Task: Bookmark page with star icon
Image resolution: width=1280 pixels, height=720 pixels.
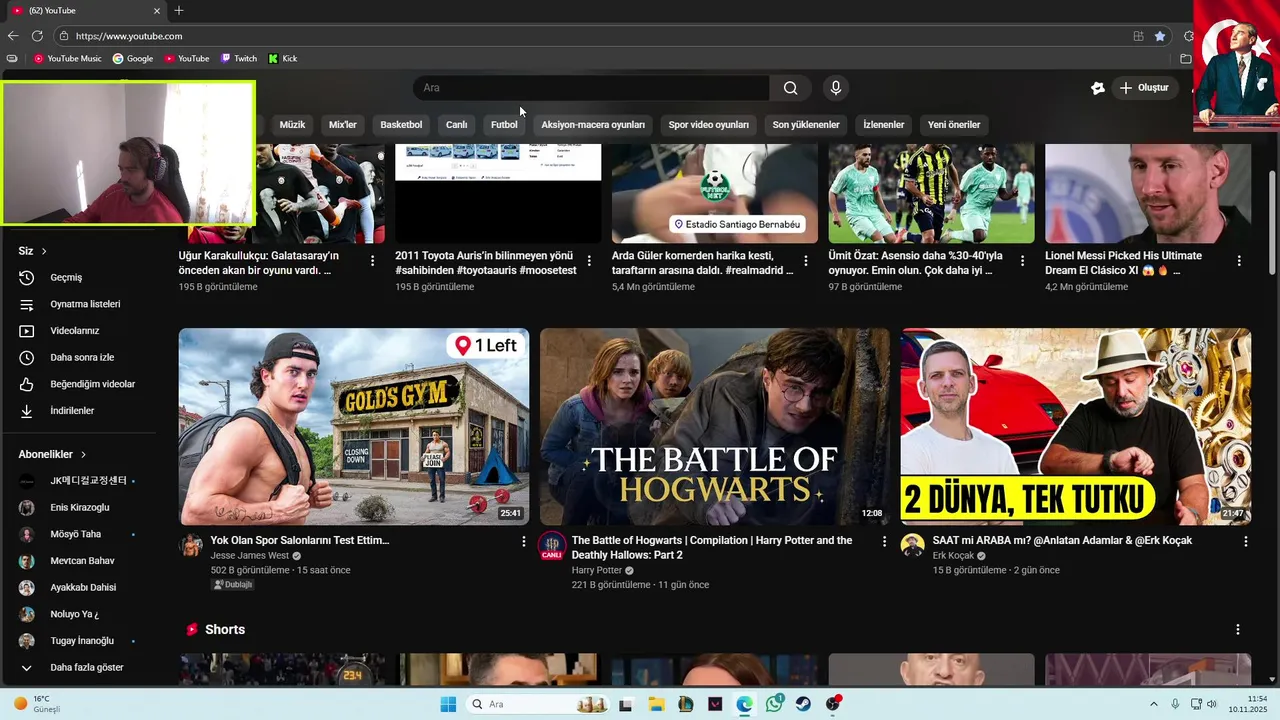Action: (x=1160, y=36)
